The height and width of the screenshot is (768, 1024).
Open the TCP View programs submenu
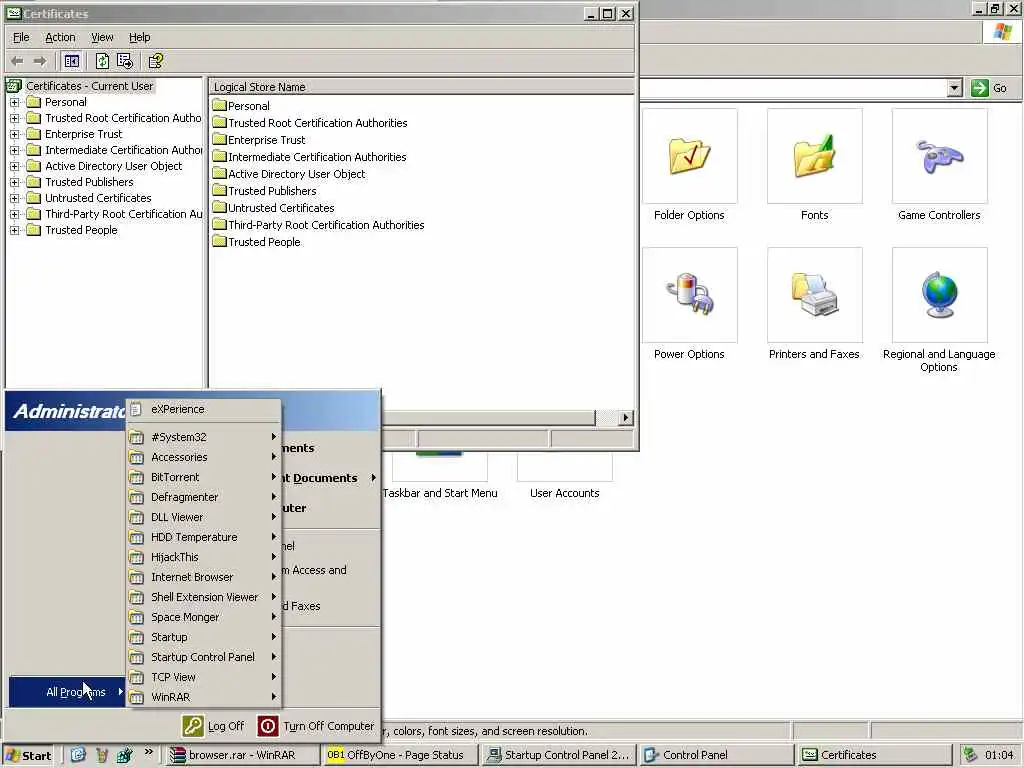click(204, 677)
